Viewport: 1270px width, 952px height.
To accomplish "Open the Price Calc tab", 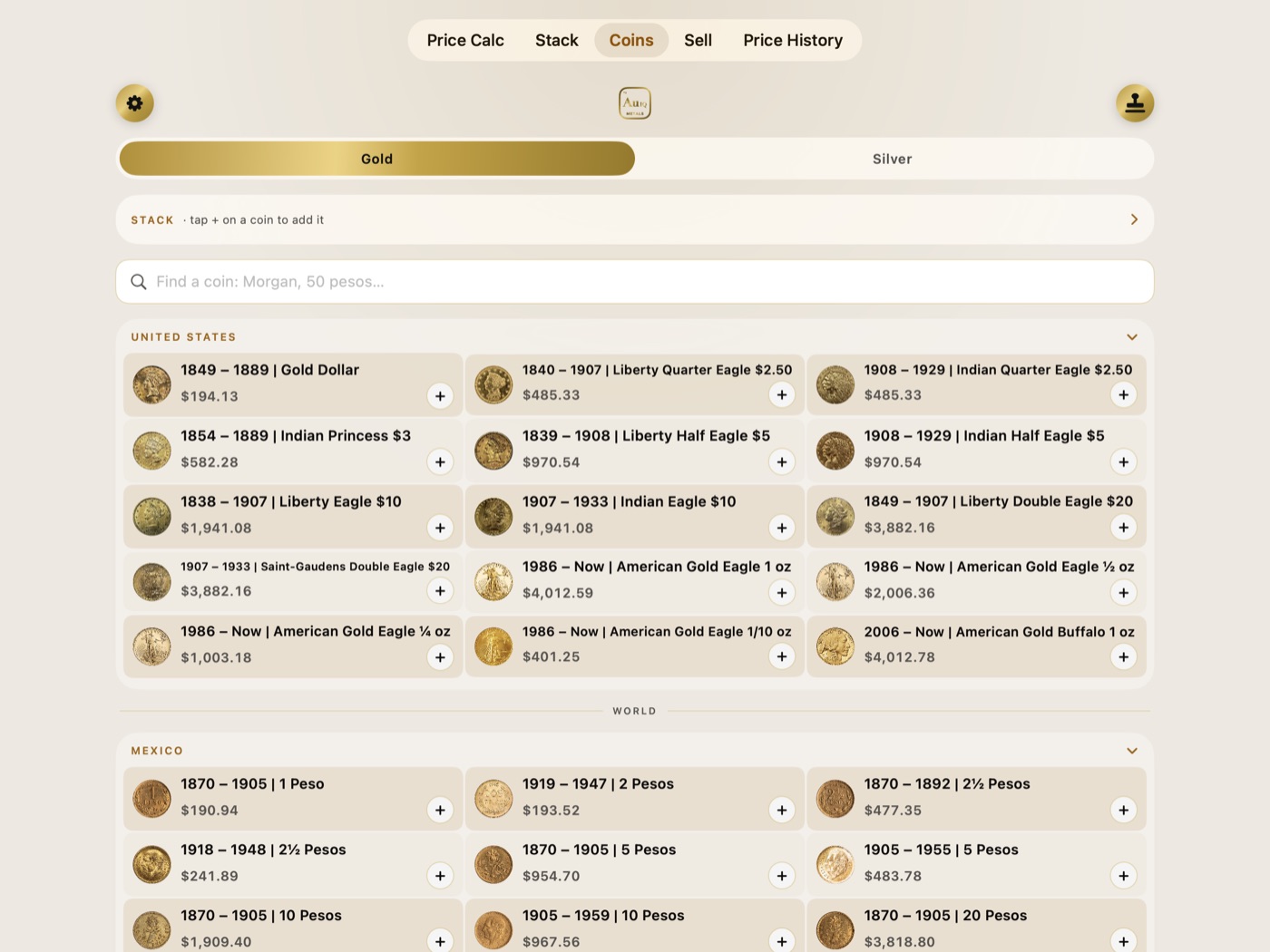I will 465,41.
